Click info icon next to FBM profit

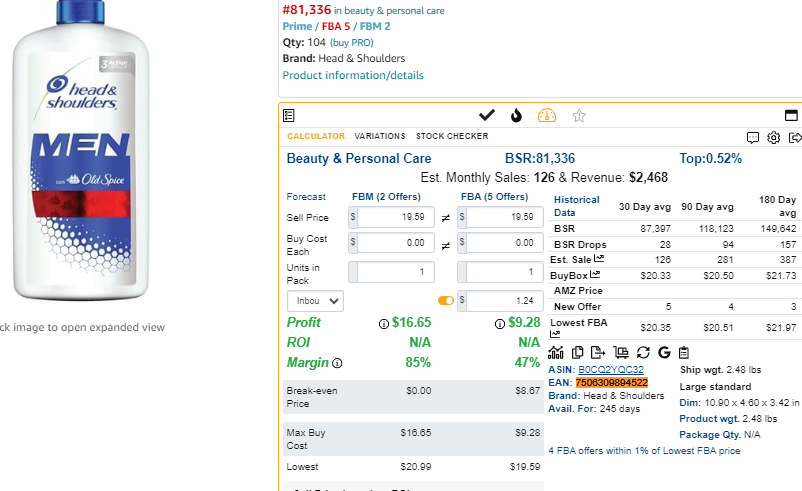coord(384,324)
